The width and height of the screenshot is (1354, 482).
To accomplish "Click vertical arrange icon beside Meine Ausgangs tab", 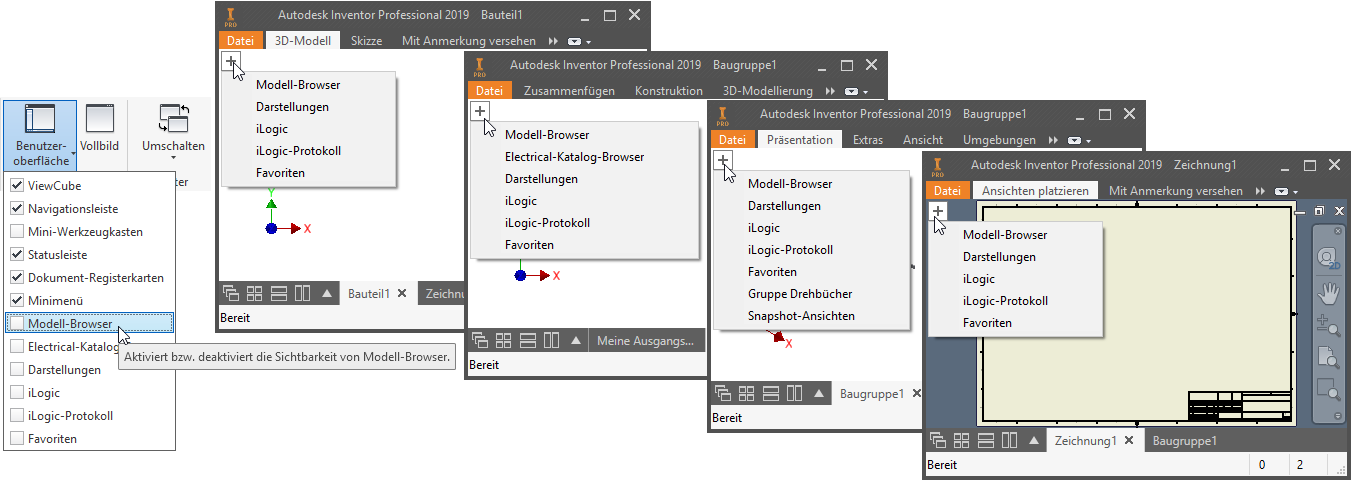I will pyautogui.click(x=550, y=341).
